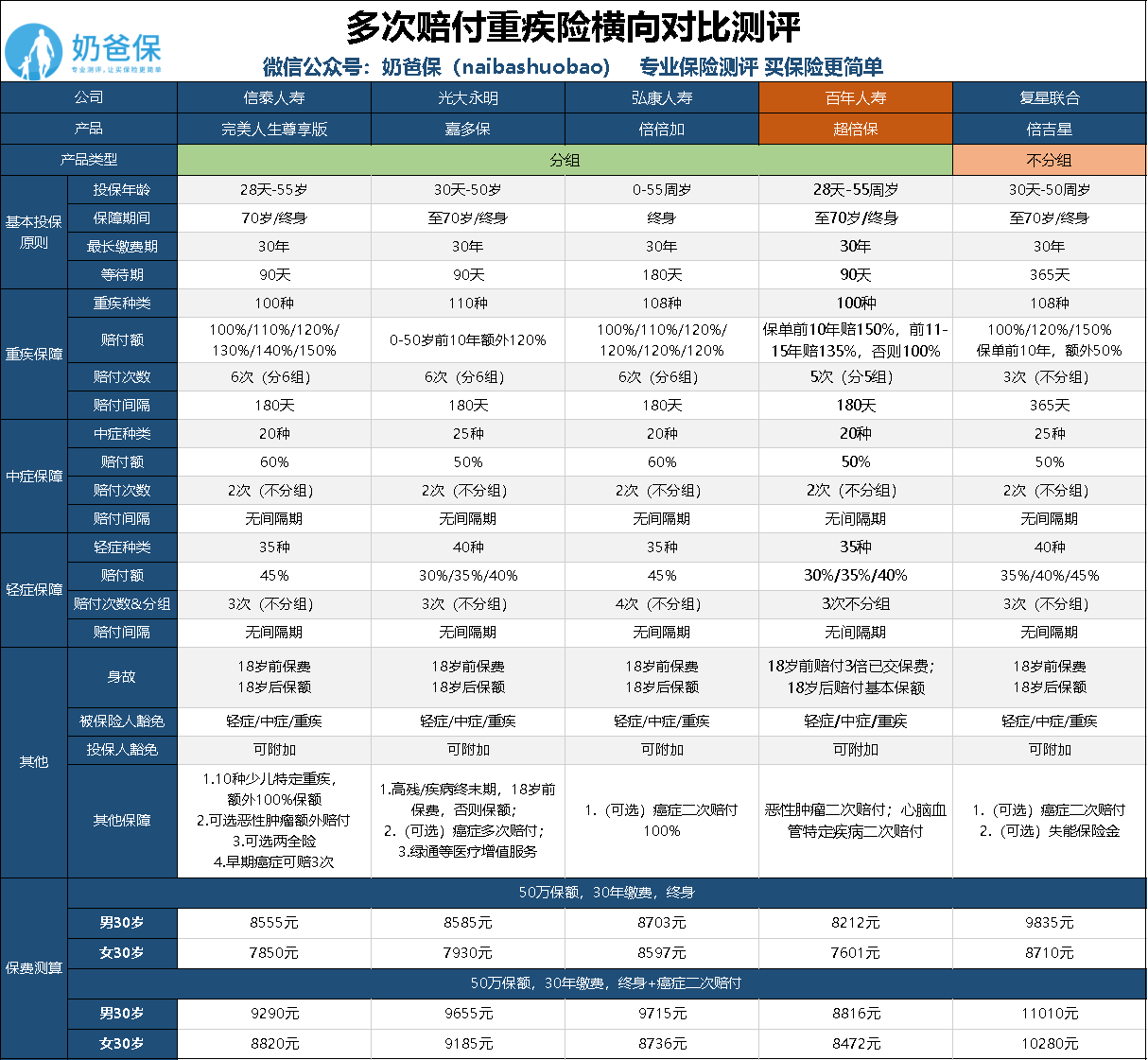The width and height of the screenshot is (1148, 1060).
Task: Click cell 18岁前赔付3倍已交保费
Action: [x=856, y=677]
